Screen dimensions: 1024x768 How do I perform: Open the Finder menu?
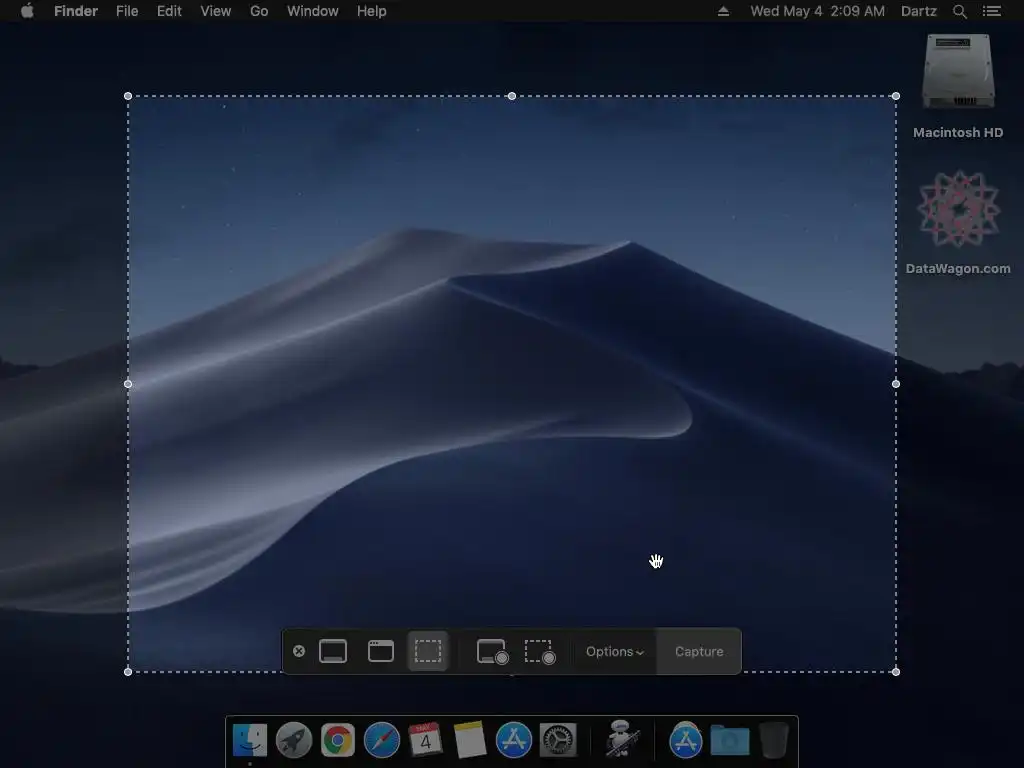[x=76, y=11]
